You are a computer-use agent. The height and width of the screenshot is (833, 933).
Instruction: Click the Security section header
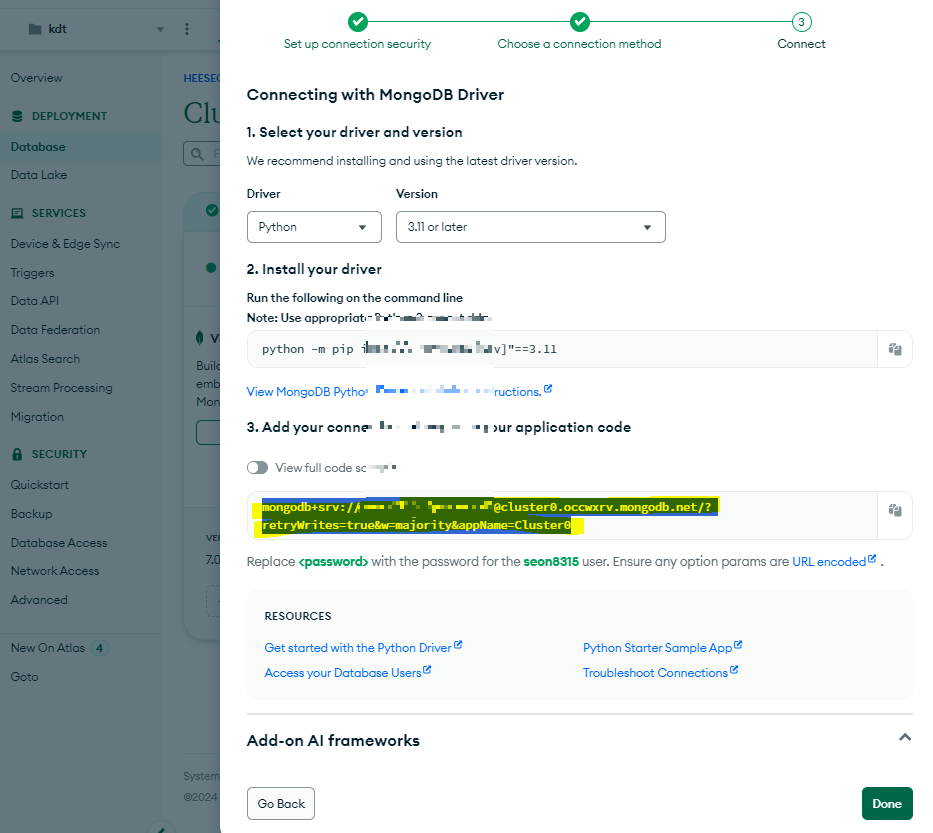coord(59,455)
